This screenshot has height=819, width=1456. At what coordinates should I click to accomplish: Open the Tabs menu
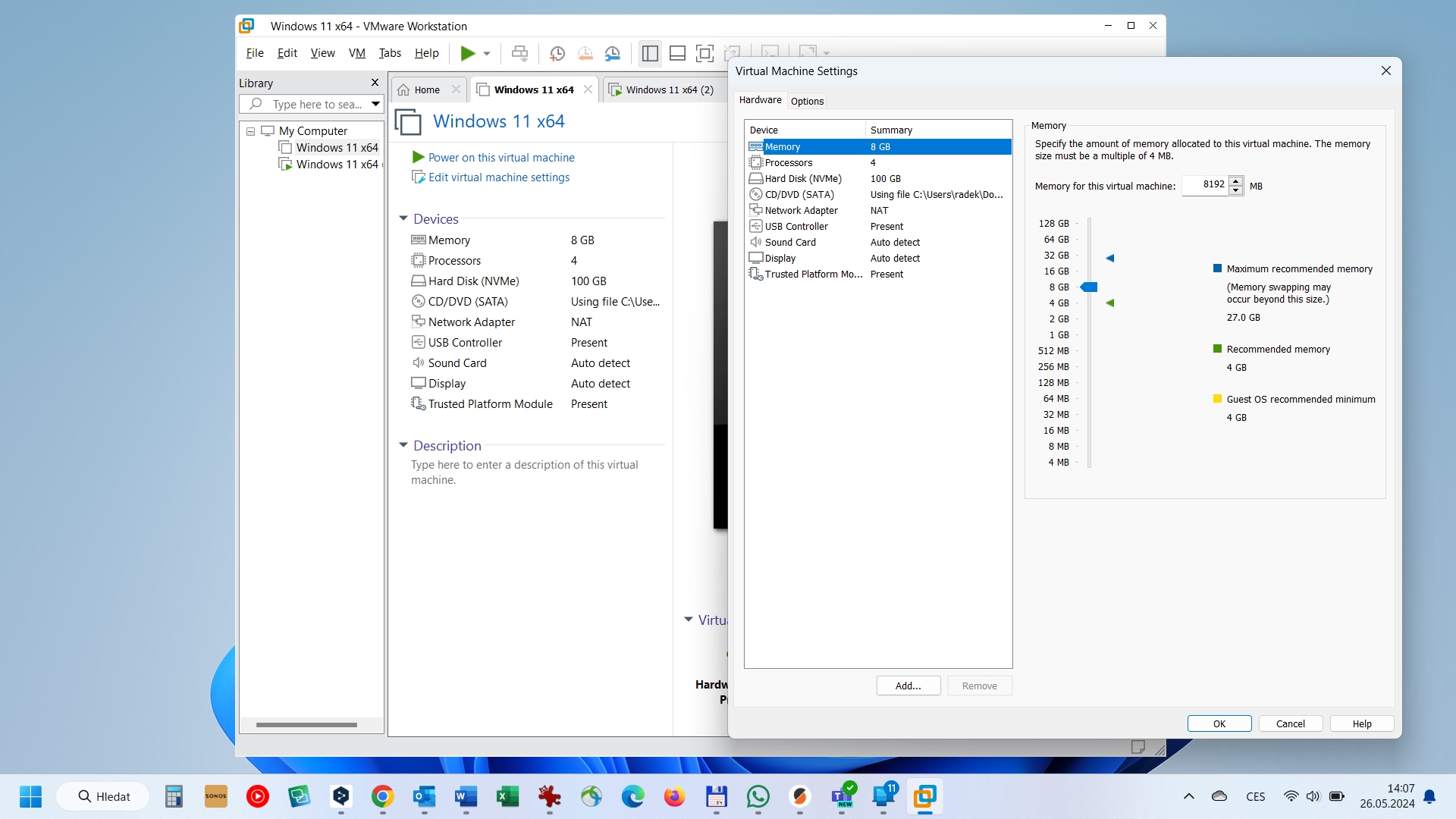click(x=390, y=53)
